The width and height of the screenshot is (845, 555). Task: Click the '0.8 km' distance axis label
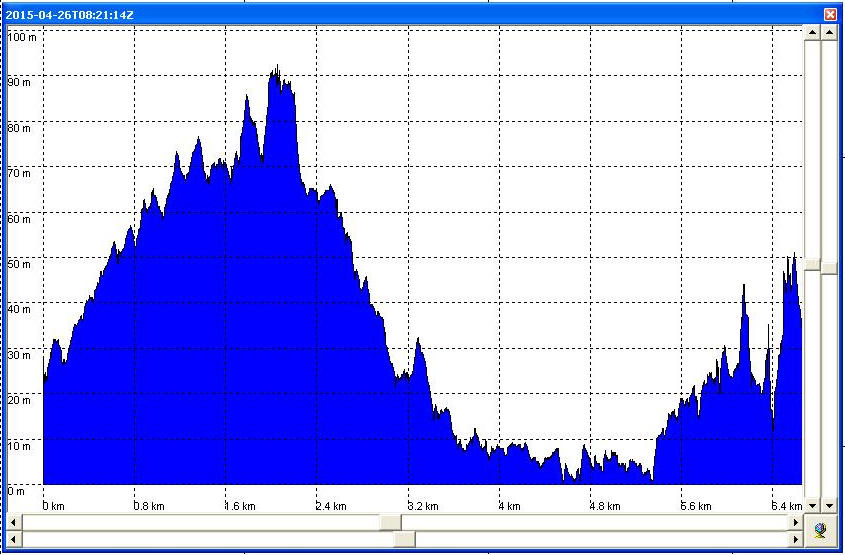149,507
